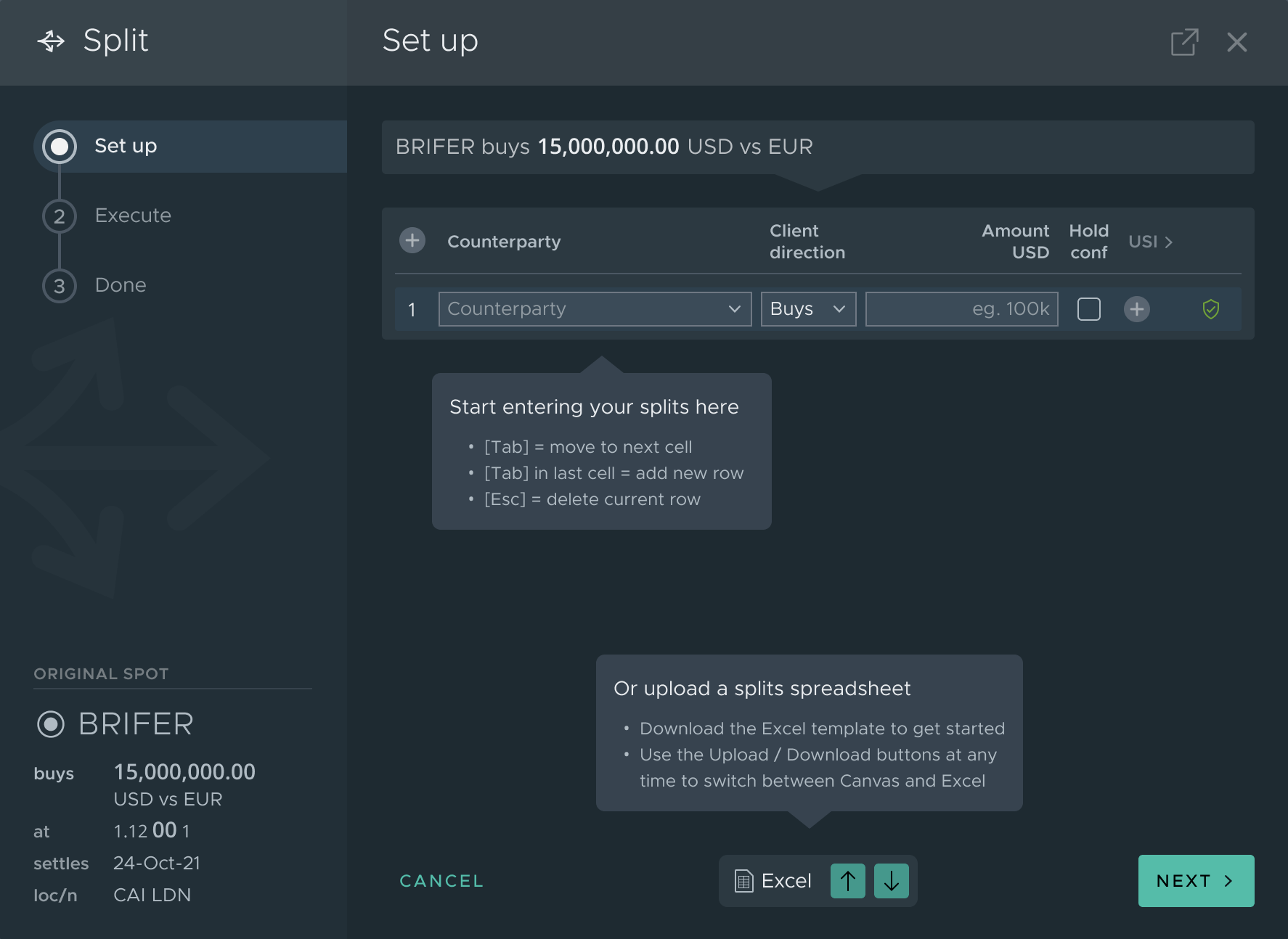Go to the Done step
This screenshot has width=1288, height=939.
121,285
